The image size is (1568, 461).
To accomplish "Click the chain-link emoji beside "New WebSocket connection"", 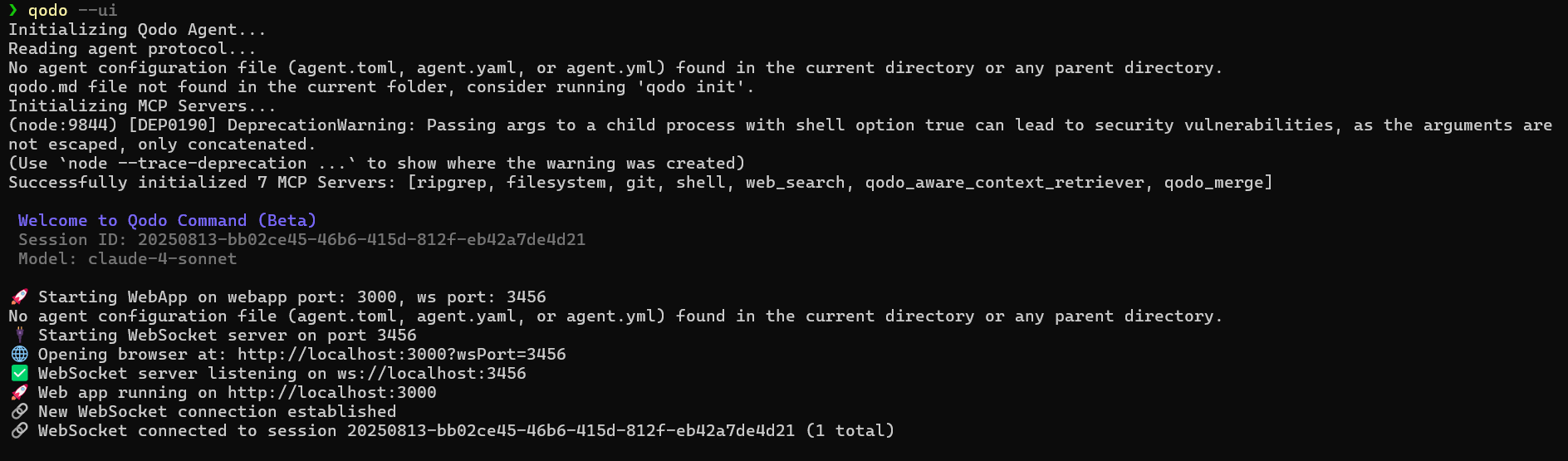I will coord(19,412).
